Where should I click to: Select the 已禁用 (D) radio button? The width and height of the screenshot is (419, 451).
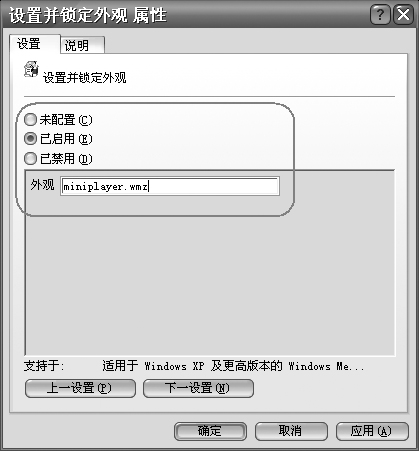click(30, 158)
